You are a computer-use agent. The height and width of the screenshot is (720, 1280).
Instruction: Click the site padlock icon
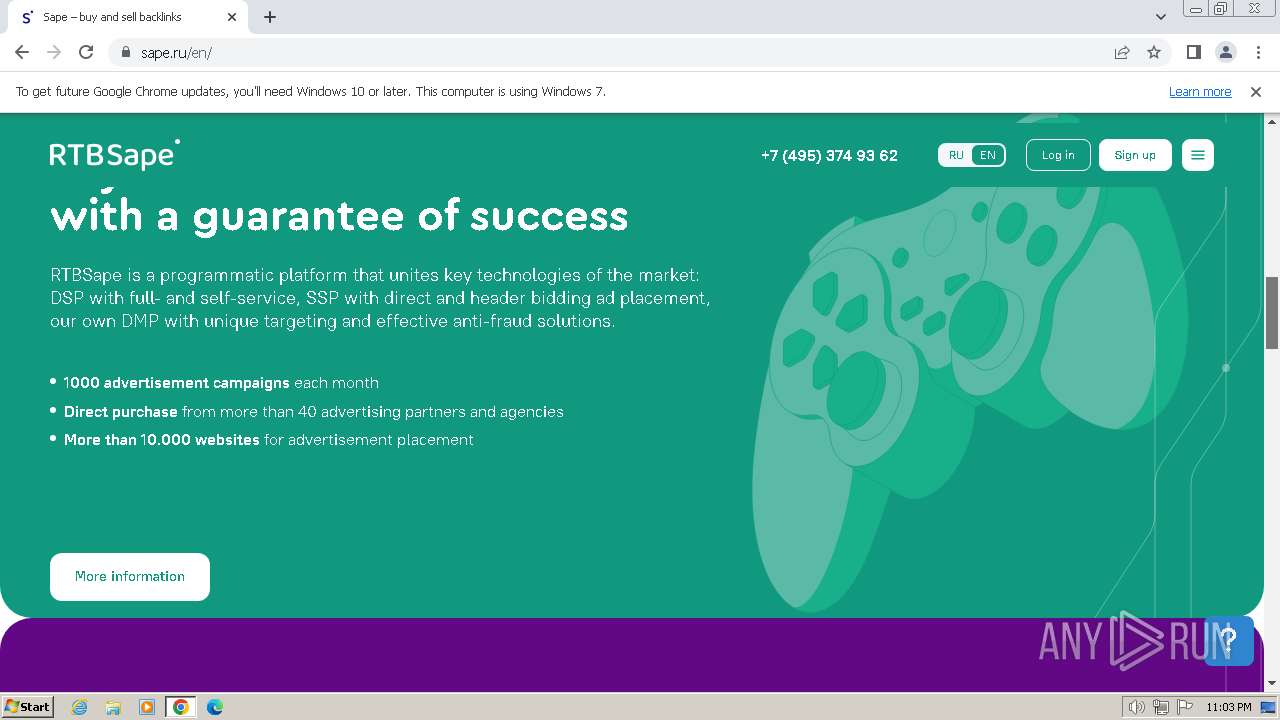coord(126,52)
